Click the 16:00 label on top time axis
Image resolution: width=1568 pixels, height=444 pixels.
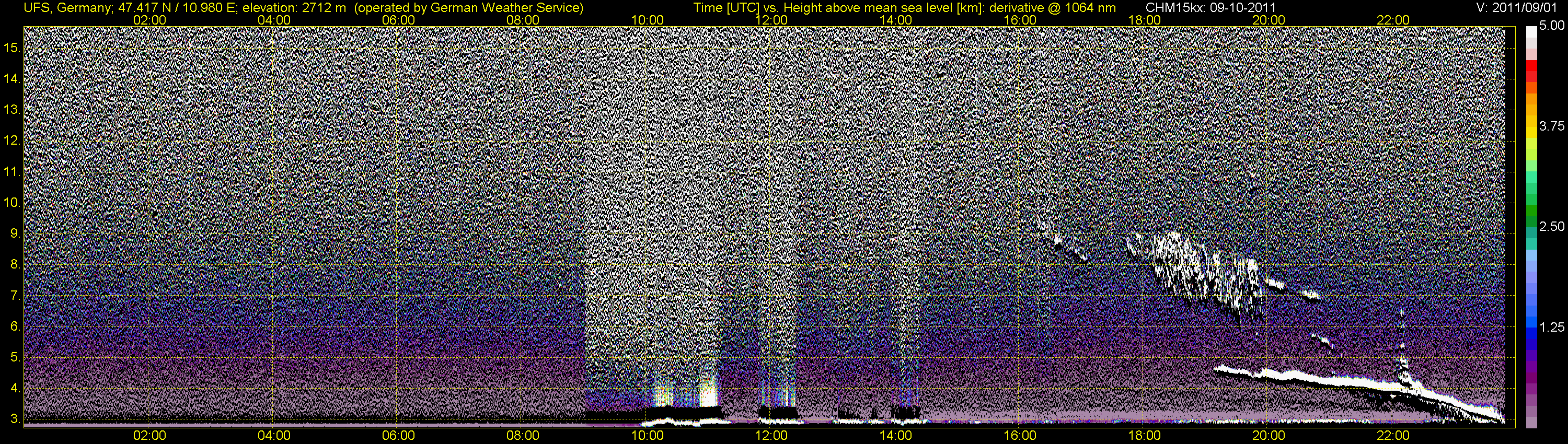(1020, 20)
